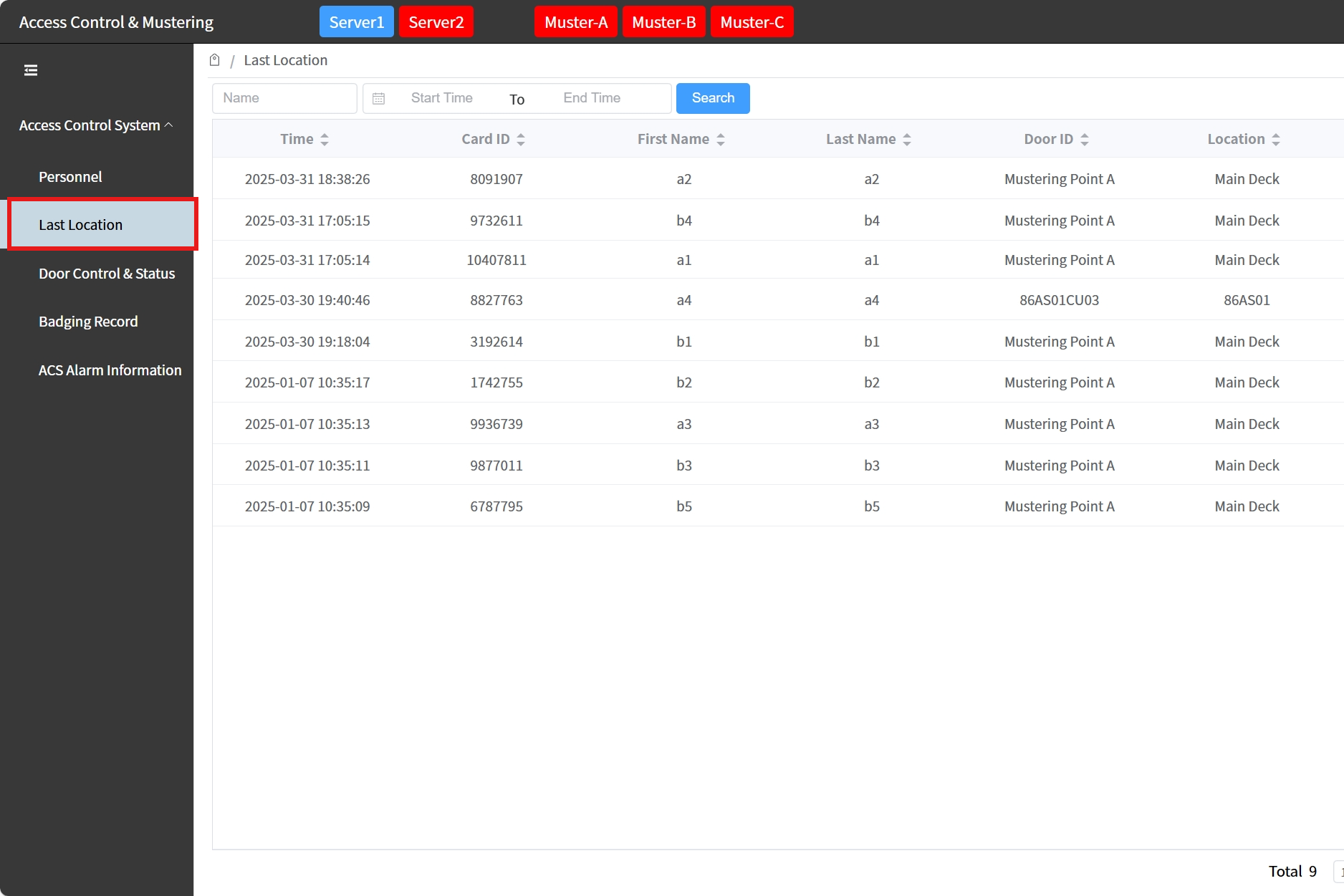Go to Badging Record

(88, 322)
